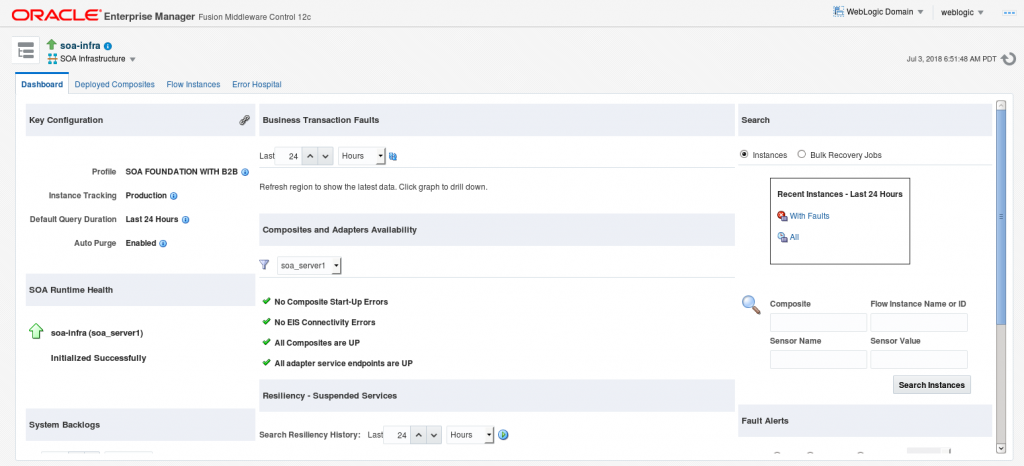
Task: Click the dashboard vertical scrollbar thumb
Action: click(x=1000, y=217)
